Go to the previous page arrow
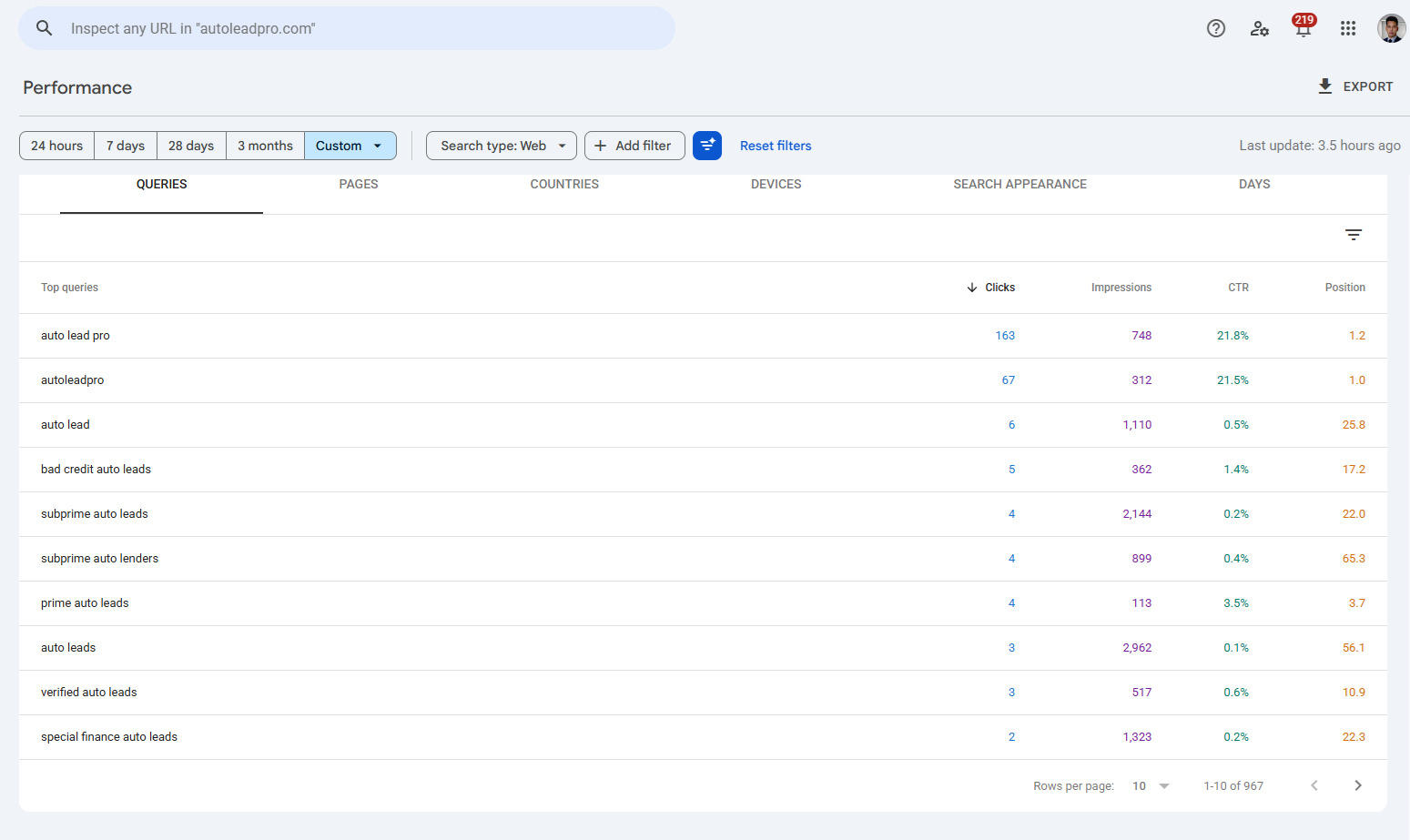This screenshot has height=840, width=1410. 1314,785
